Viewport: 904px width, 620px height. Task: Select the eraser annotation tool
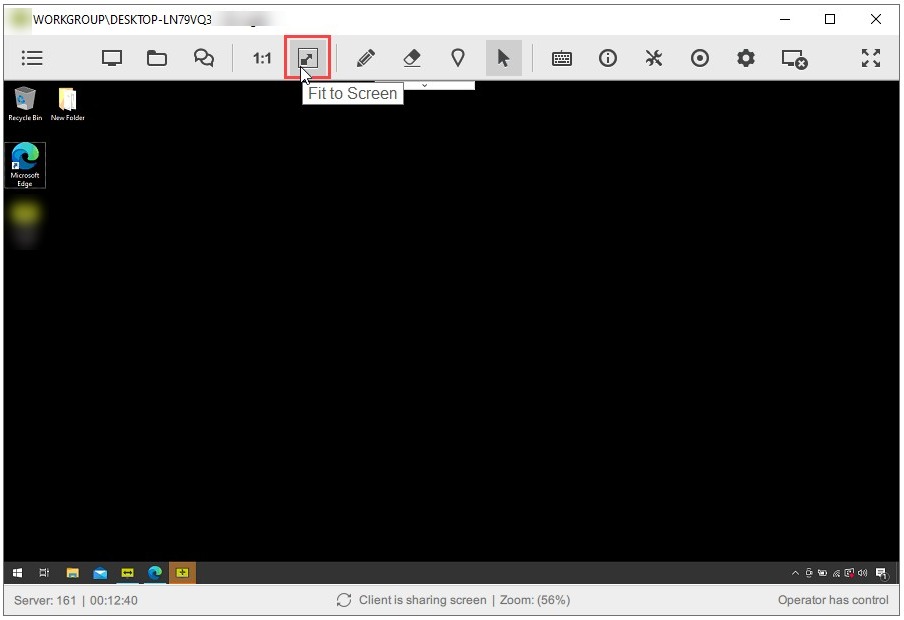point(413,58)
